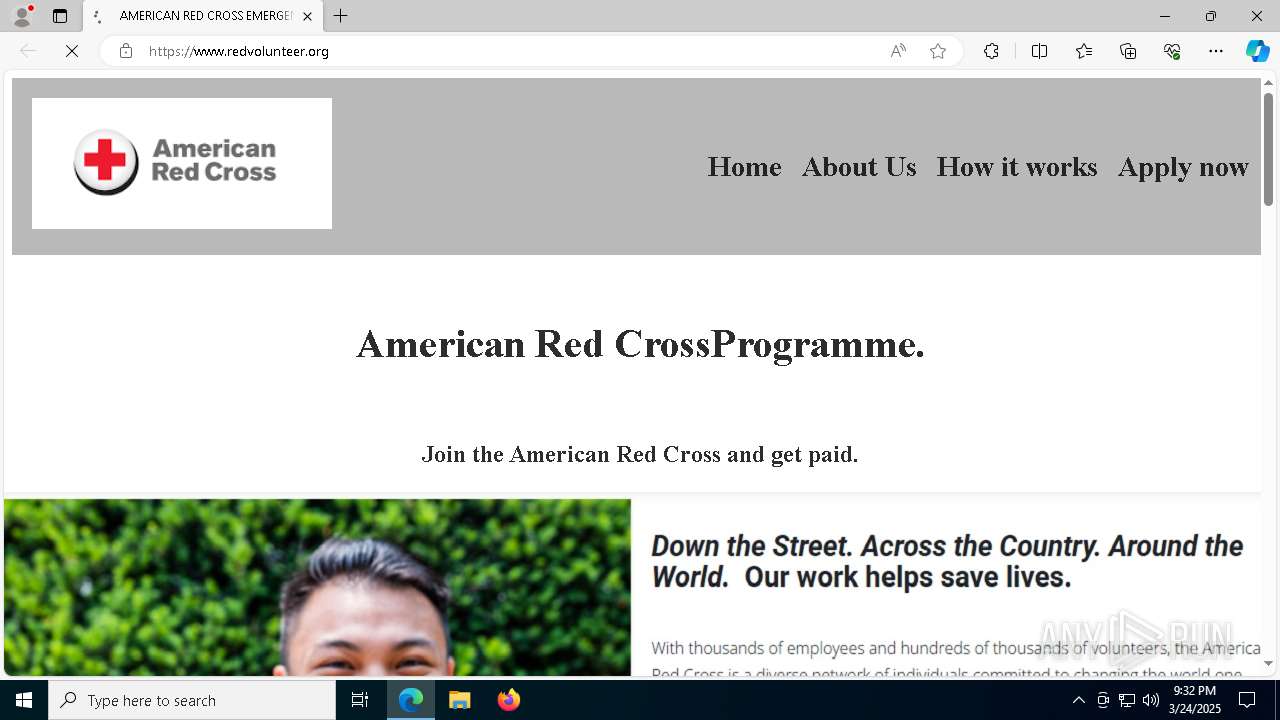View site information lock icon
This screenshot has width=1280, height=720.
[125, 51]
